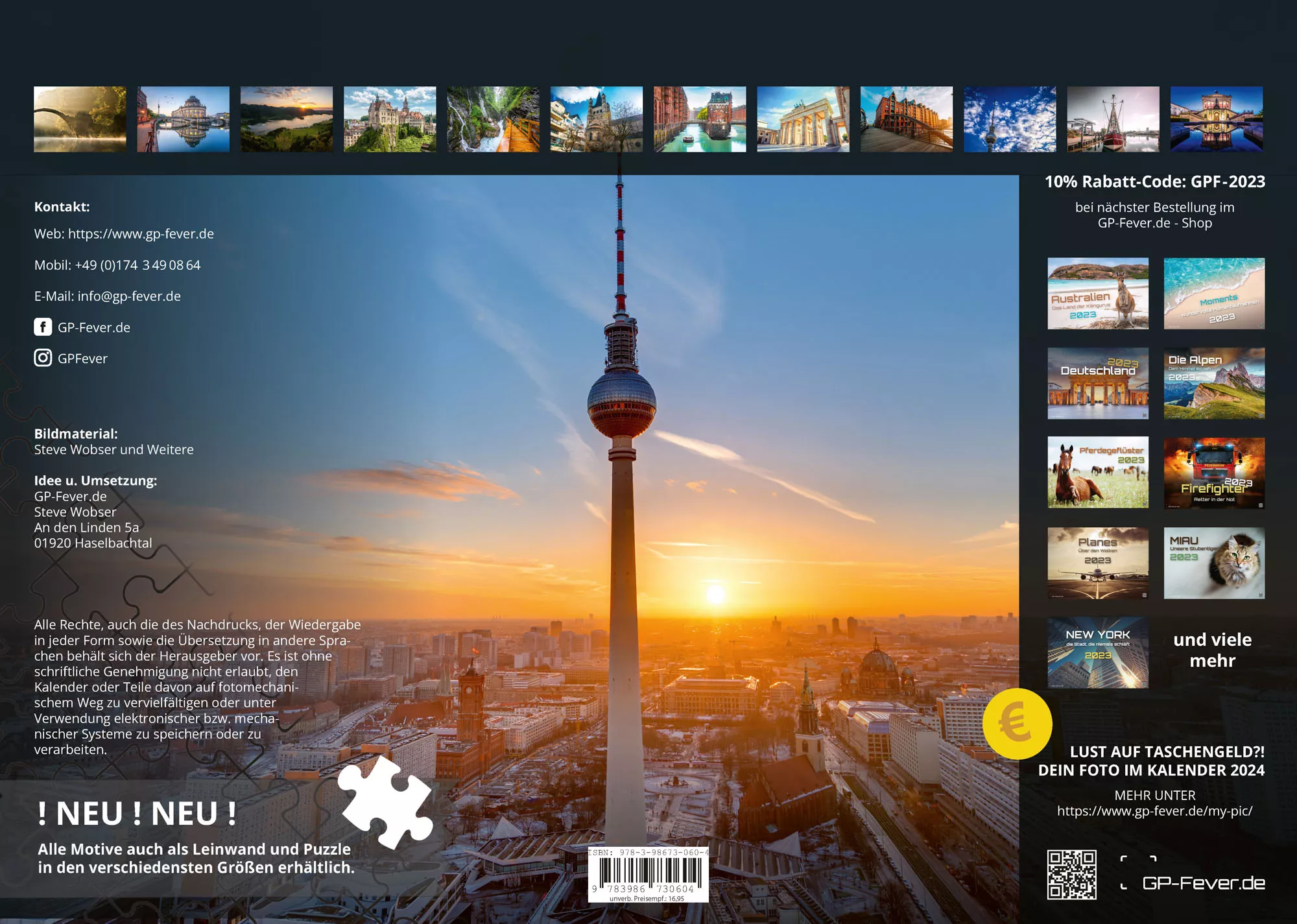Viewport: 1297px width, 924px height.
Task: Click the 'Alle Rechte' copyright paragraph
Action: (197, 687)
